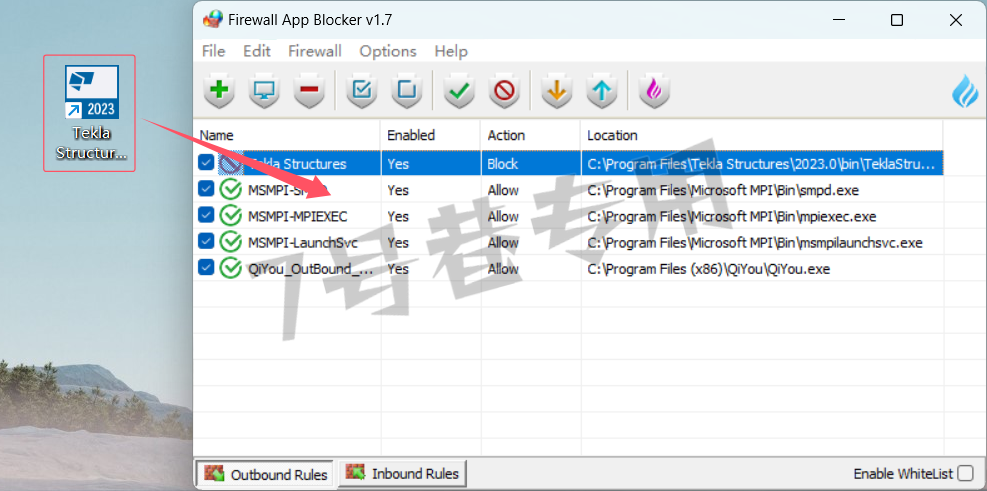The width and height of the screenshot is (987, 491).
Task: Click the smpd.exe location path
Action: point(723,190)
